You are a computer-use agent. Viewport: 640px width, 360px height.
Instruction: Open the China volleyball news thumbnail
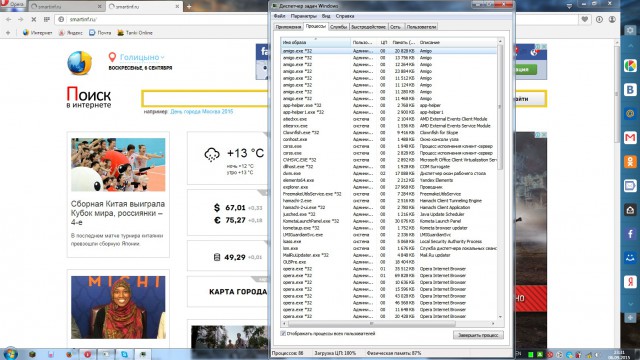[x=118, y=164]
